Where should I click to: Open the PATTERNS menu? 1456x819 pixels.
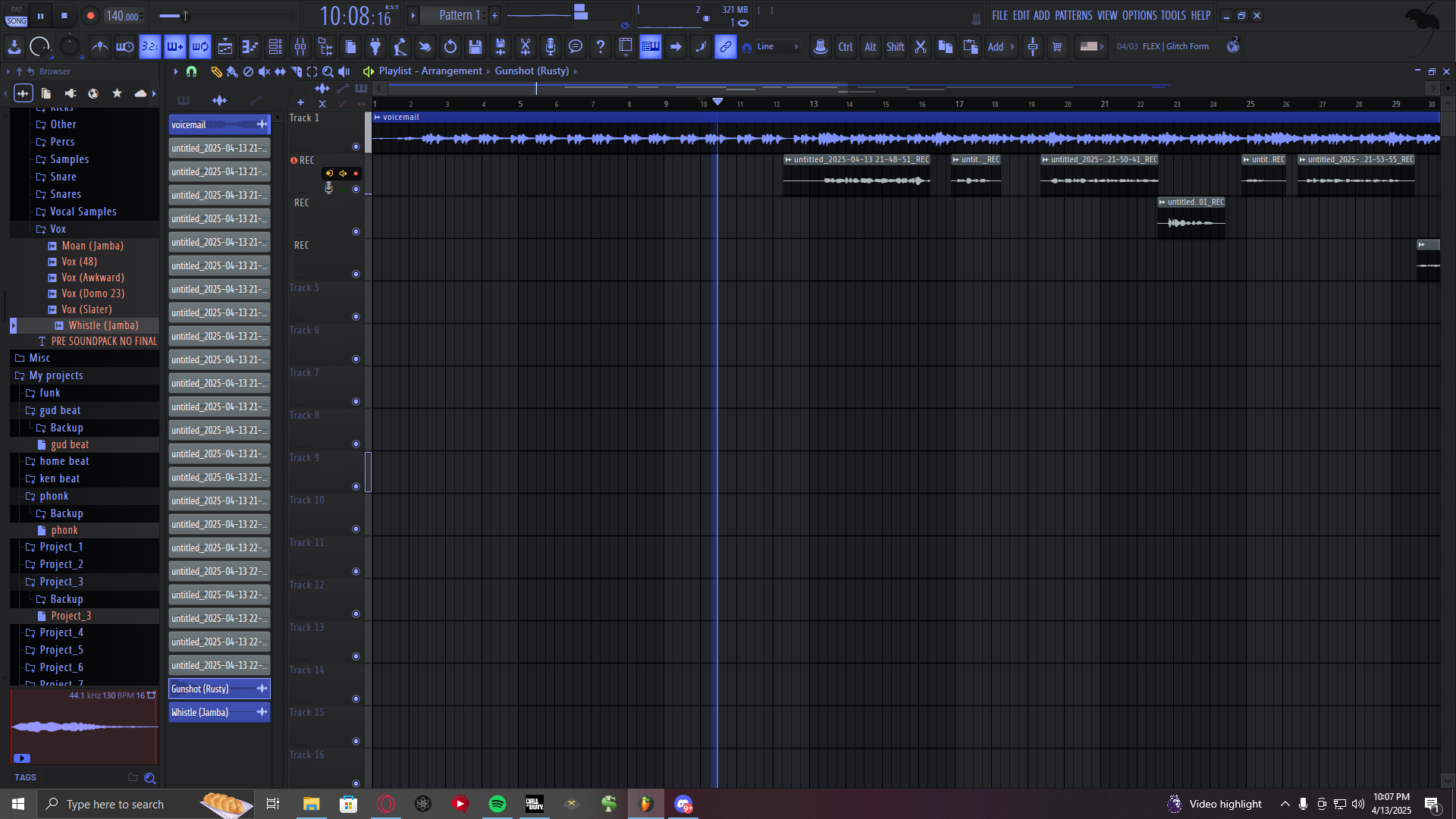[x=1073, y=16]
